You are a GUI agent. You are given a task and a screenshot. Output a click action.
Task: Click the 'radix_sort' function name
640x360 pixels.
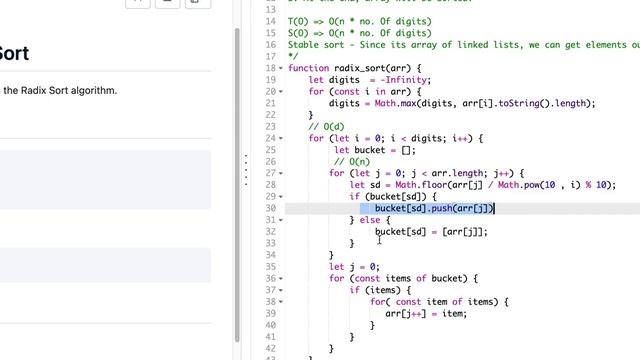(x=360, y=68)
